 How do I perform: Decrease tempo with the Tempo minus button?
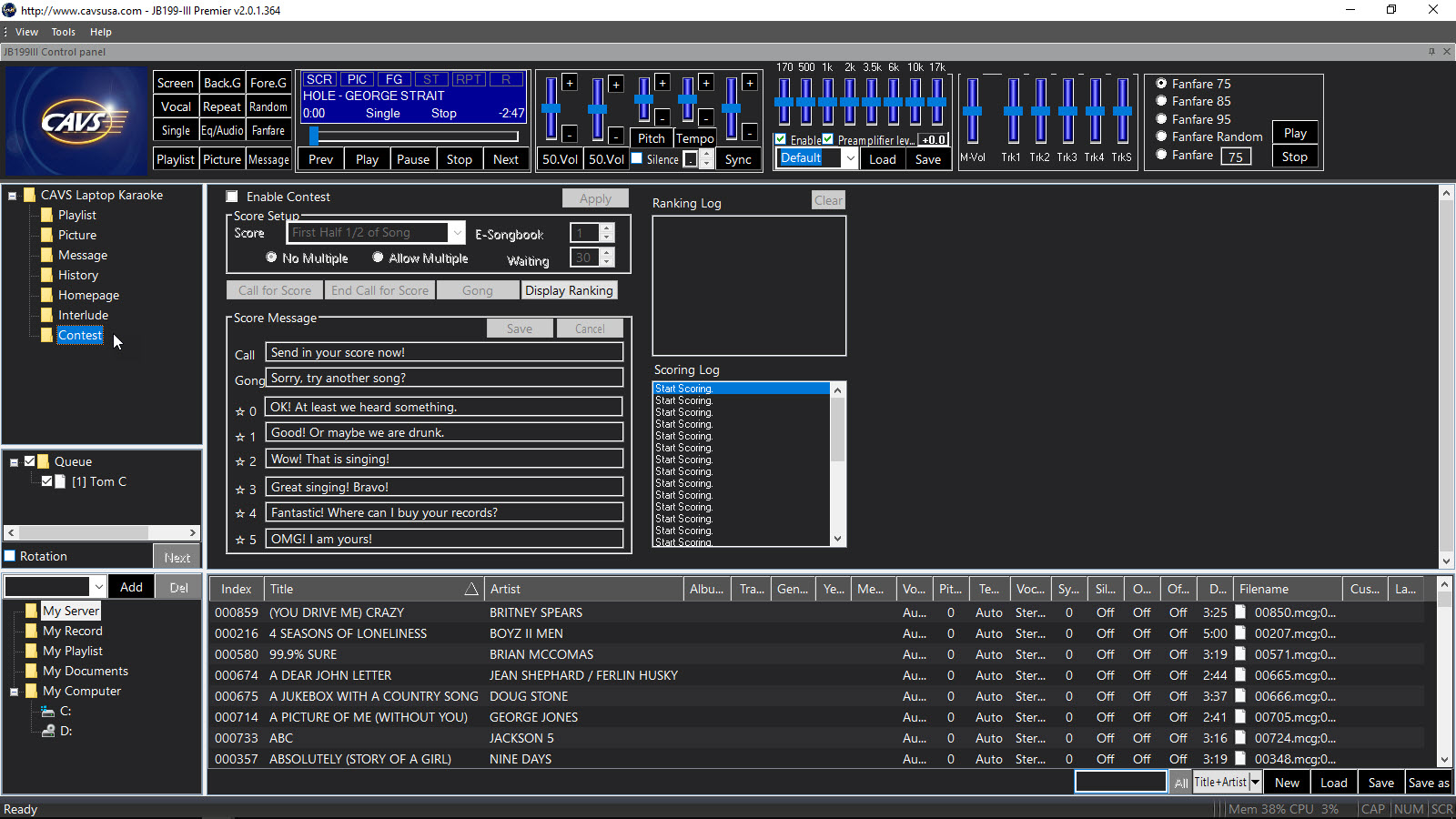[706, 117]
